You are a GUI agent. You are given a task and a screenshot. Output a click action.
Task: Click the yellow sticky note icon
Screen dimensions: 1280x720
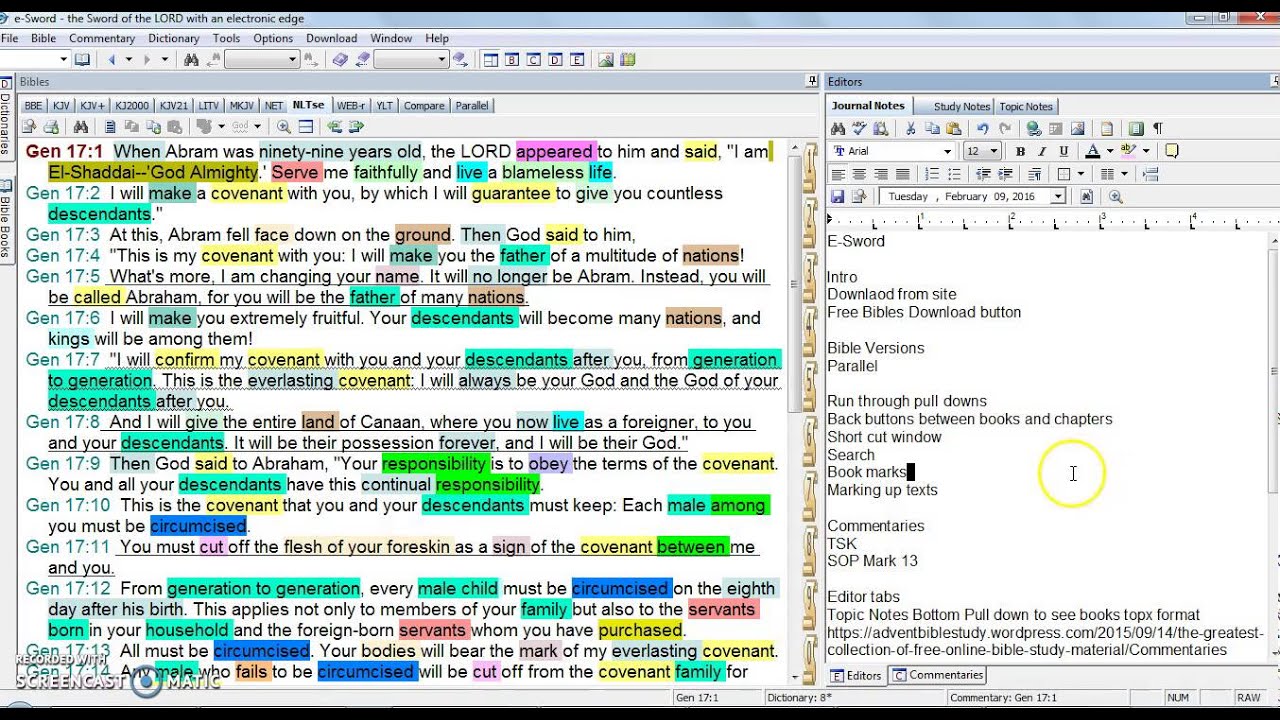pos(1171,151)
